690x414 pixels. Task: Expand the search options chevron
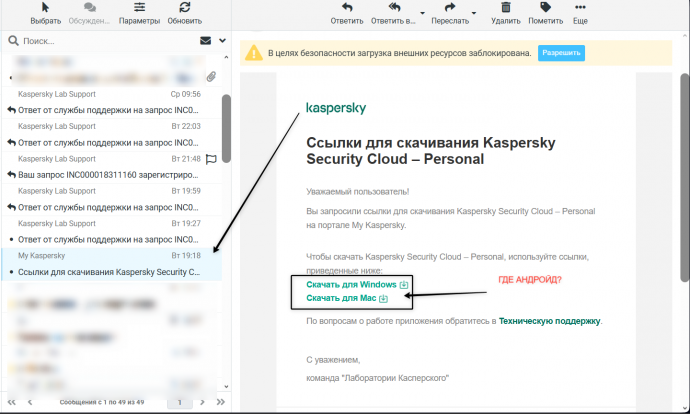(x=219, y=41)
